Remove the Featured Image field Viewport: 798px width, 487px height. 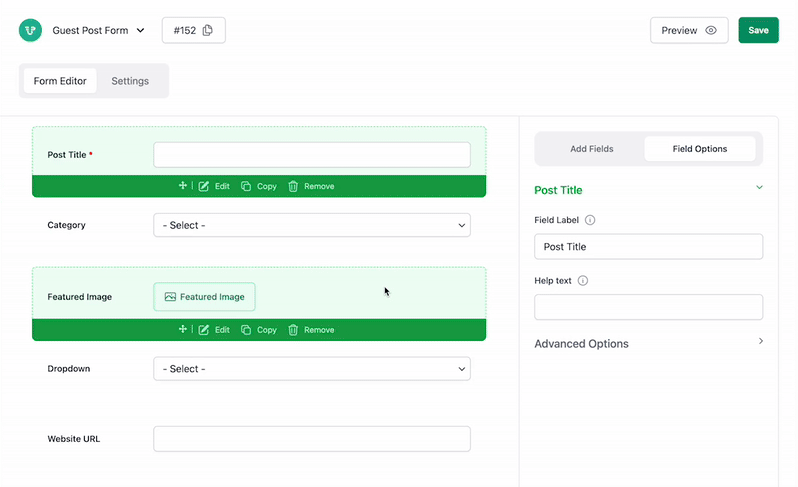click(311, 330)
